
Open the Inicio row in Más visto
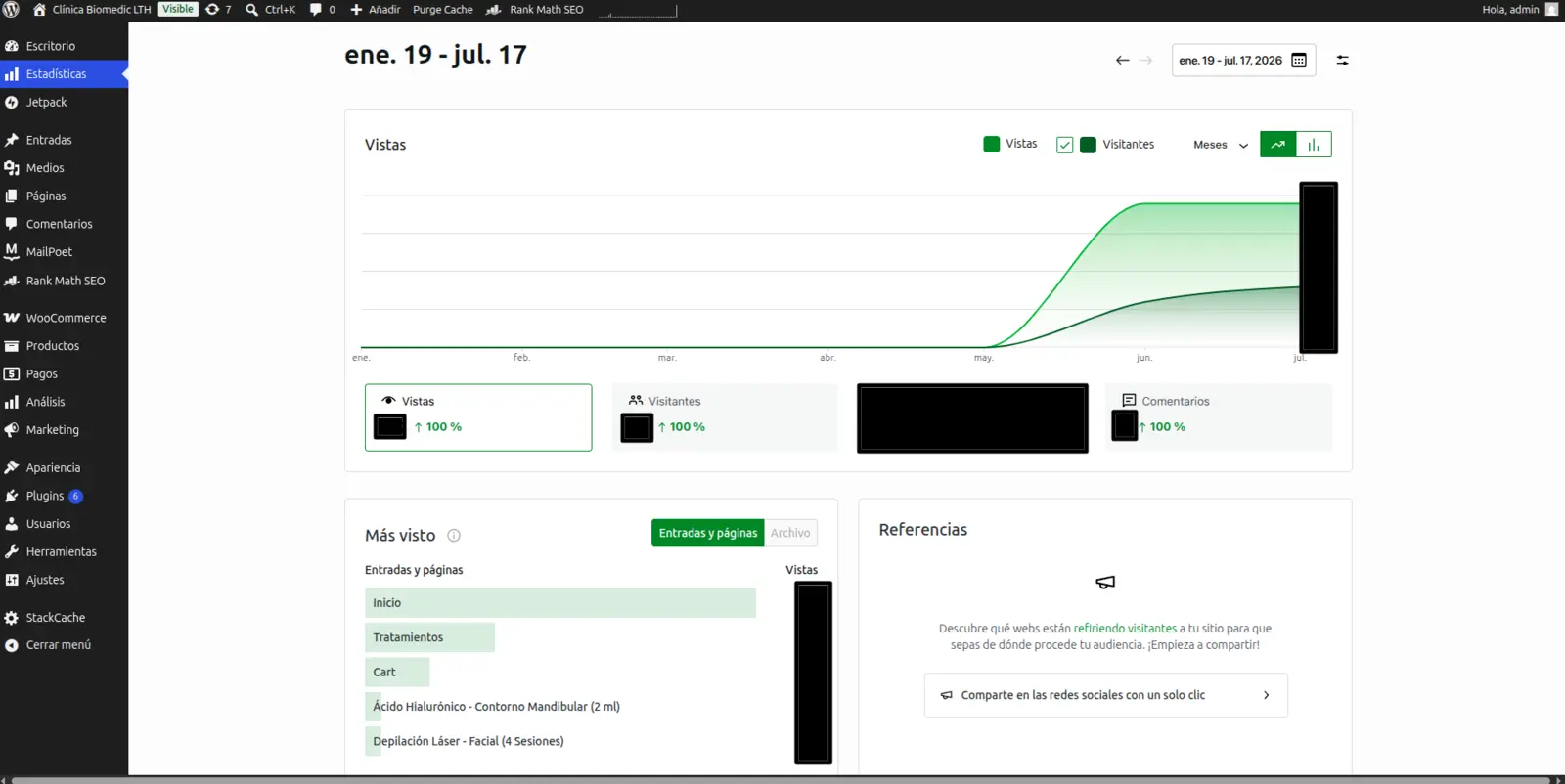pyautogui.click(x=560, y=603)
